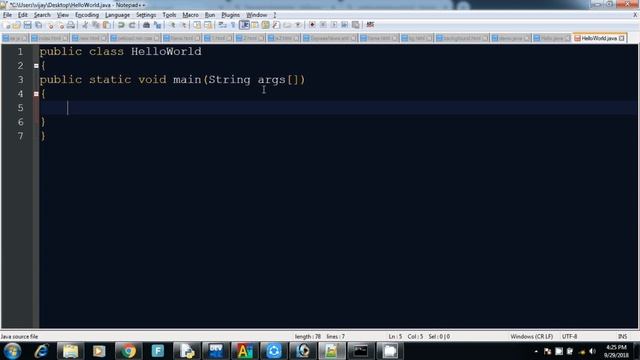Viewport: 640px width, 360px height.
Task: Toggle INS mode in status bar
Action: click(622, 337)
